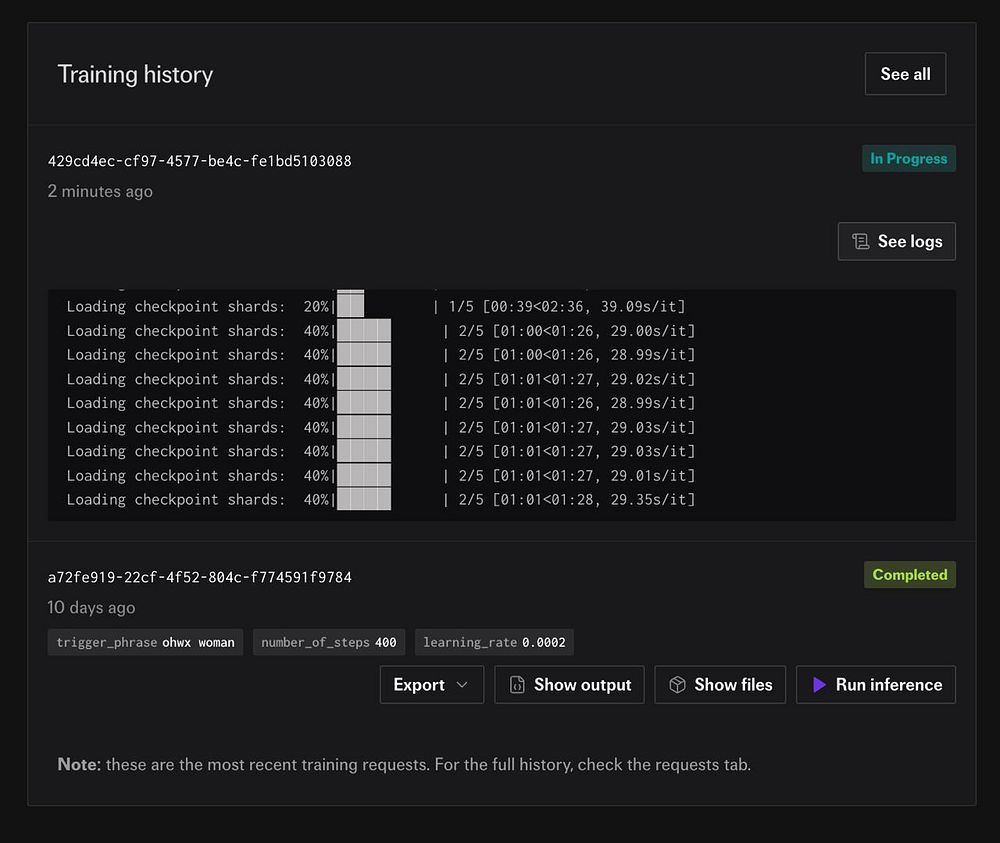The width and height of the screenshot is (1000, 843).
Task: Click the In Progress status badge
Action: pyautogui.click(x=909, y=159)
